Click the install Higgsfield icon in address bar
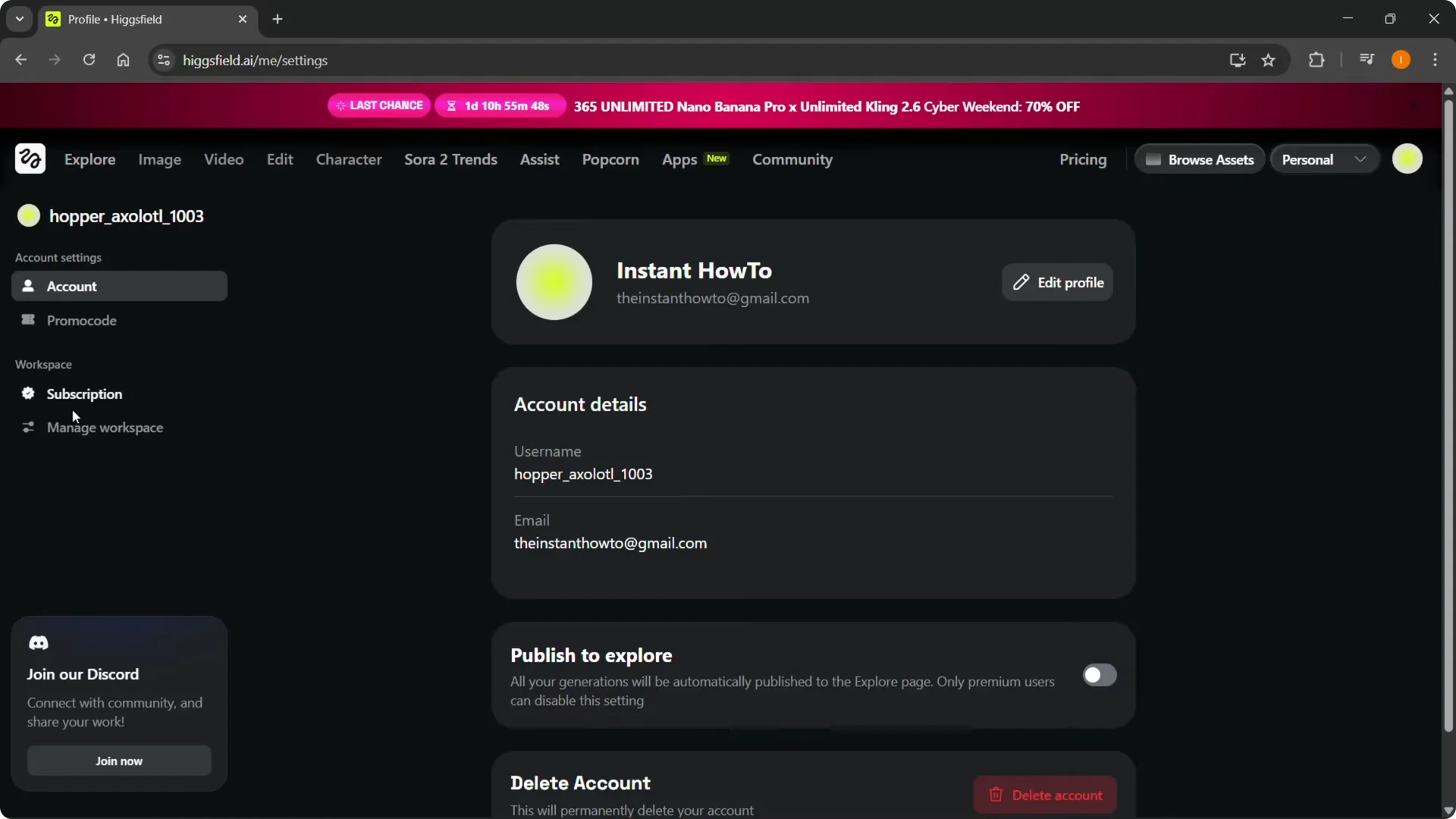Screen dimensions: 1456x819 (x=1236, y=60)
